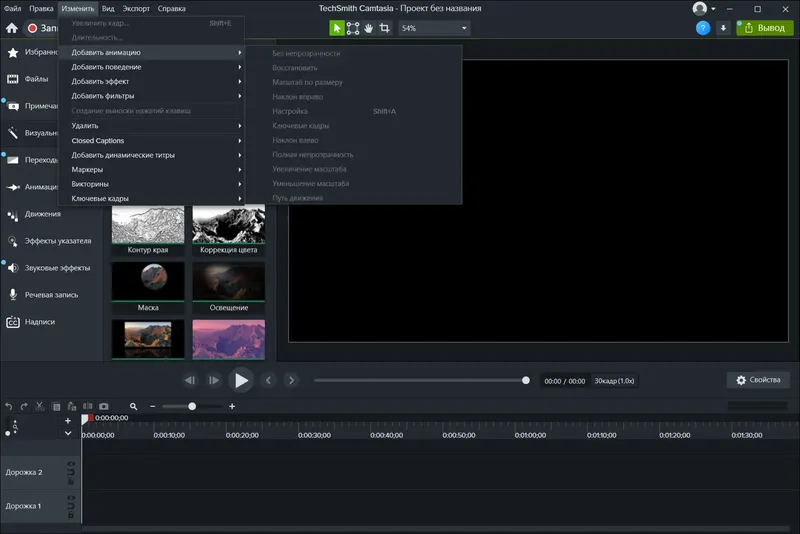Screen dimensions: 800x534
Task: Click the camera snapshot icon on timeline toolbar
Action: (104, 406)
